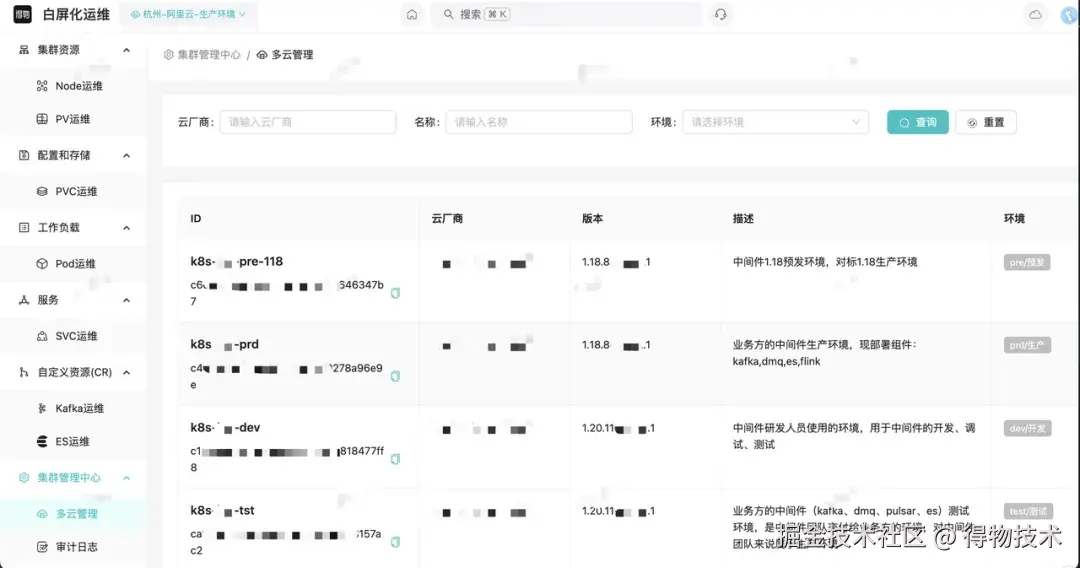Click the top 搜索 search box
Viewport: 1080px width, 568px height.
566,14
